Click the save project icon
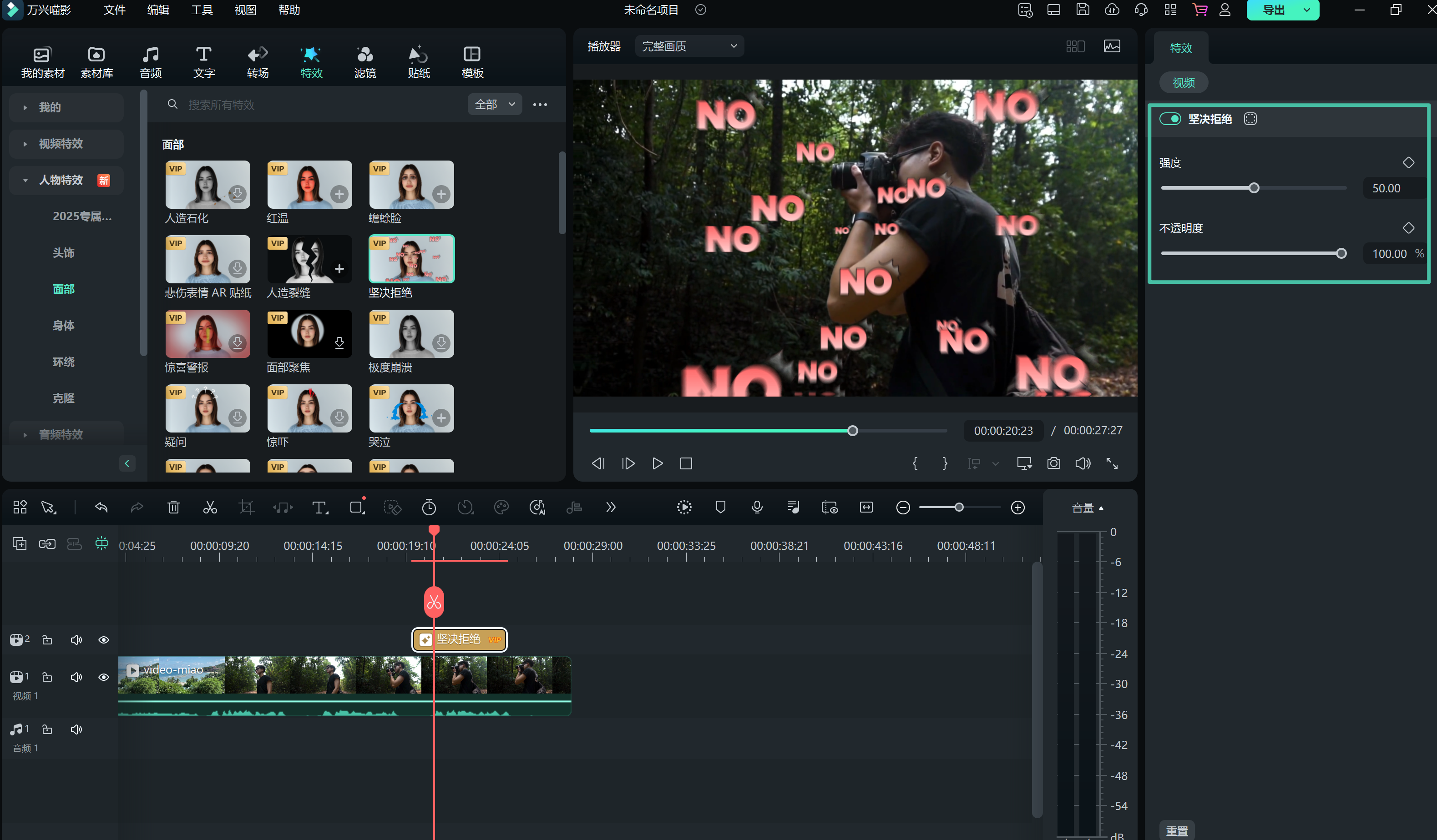The image size is (1437, 840). click(1083, 10)
